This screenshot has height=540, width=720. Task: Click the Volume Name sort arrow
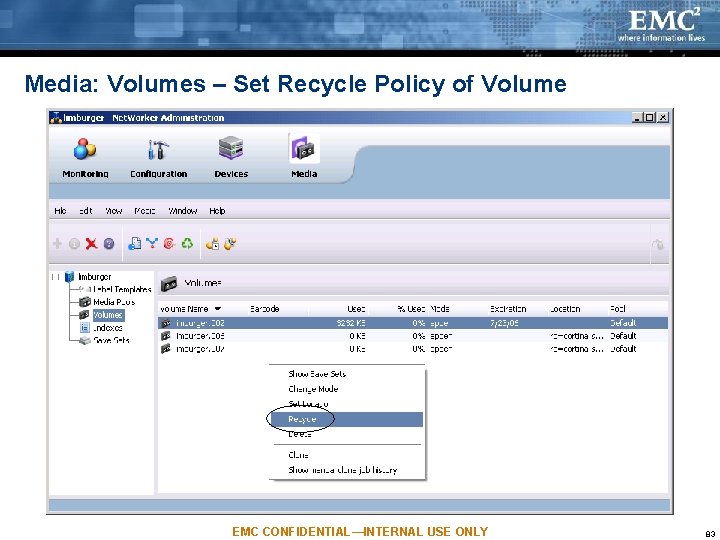point(218,309)
